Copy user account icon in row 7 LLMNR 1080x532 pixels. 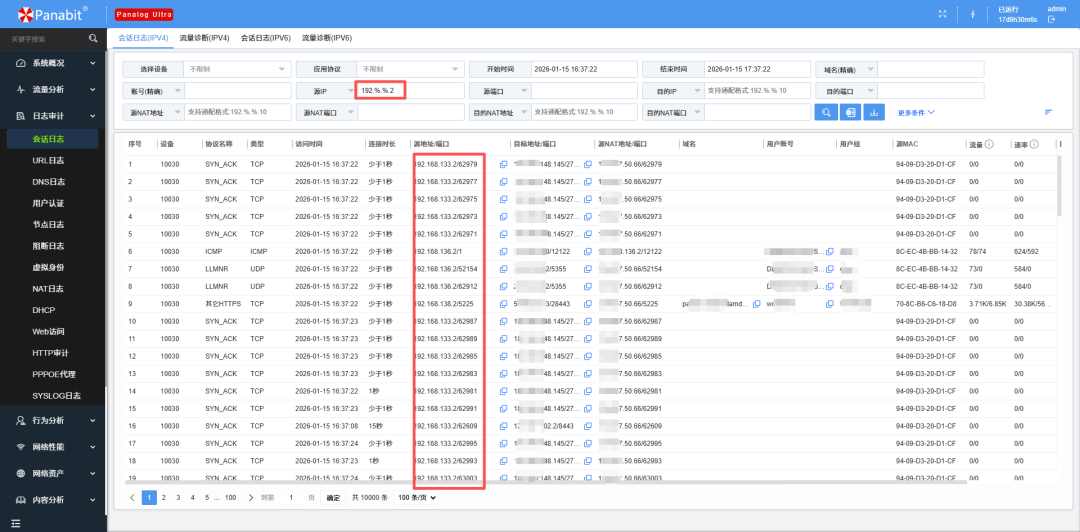(x=830, y=269)
